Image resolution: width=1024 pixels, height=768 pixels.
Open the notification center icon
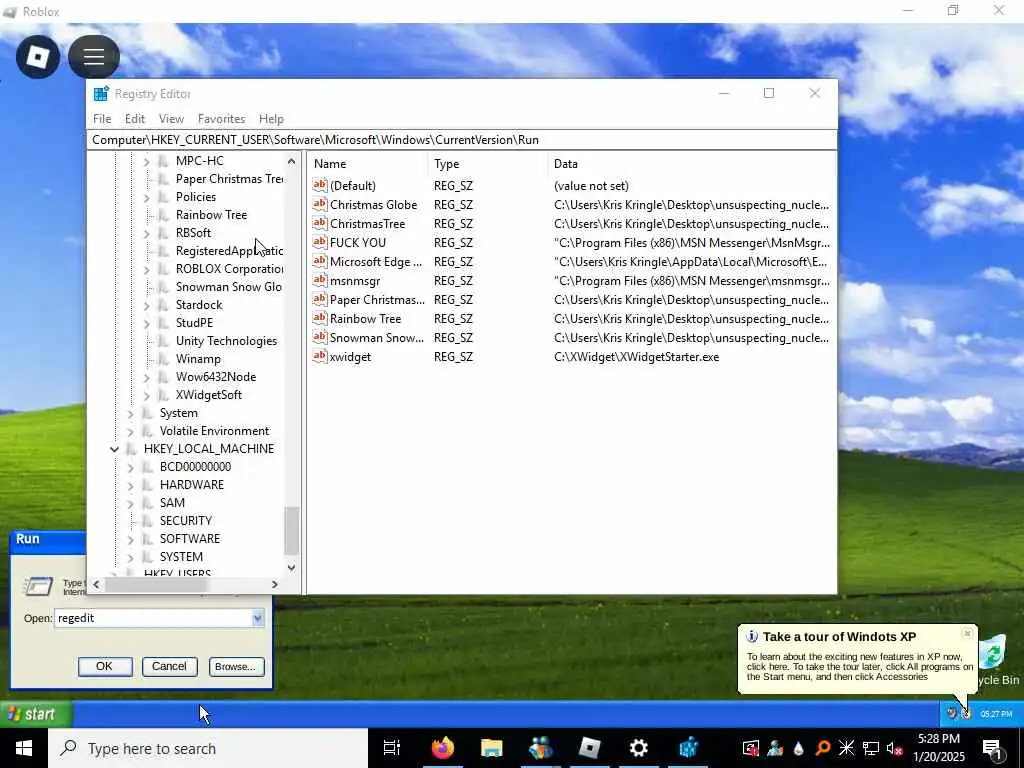(993, 748)
